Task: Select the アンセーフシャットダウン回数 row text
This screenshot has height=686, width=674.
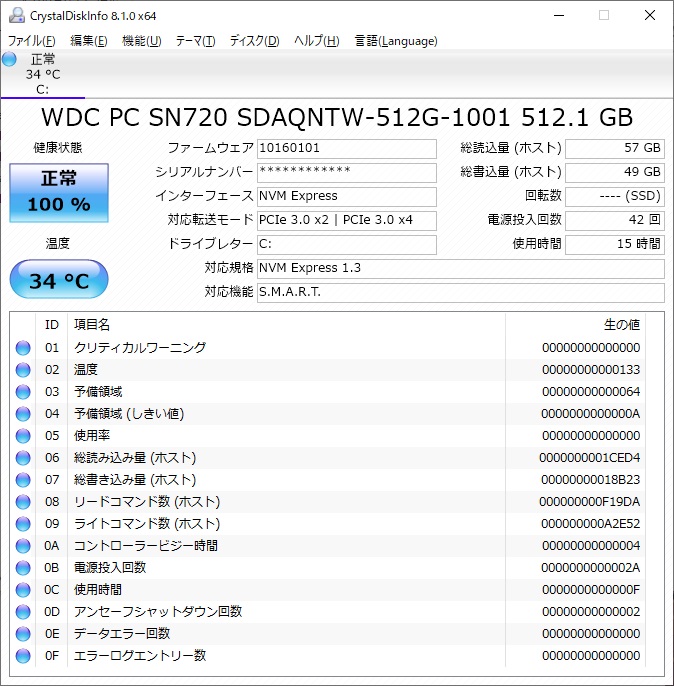Action: 158,612
